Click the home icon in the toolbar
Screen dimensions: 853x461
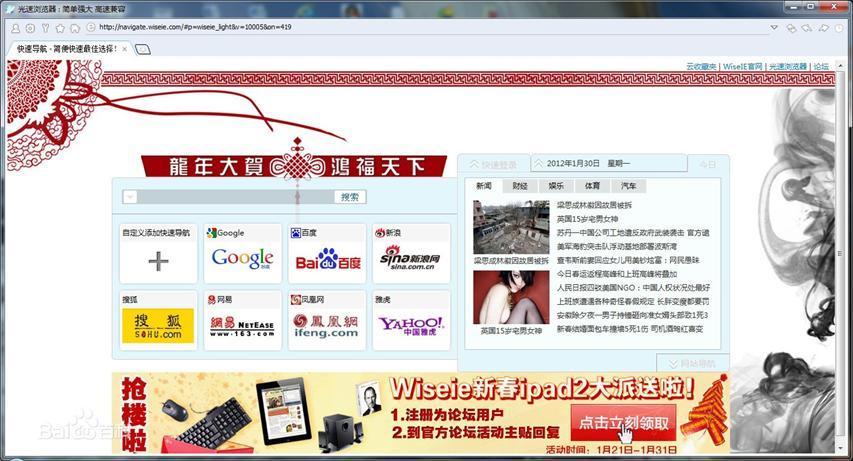75,28
